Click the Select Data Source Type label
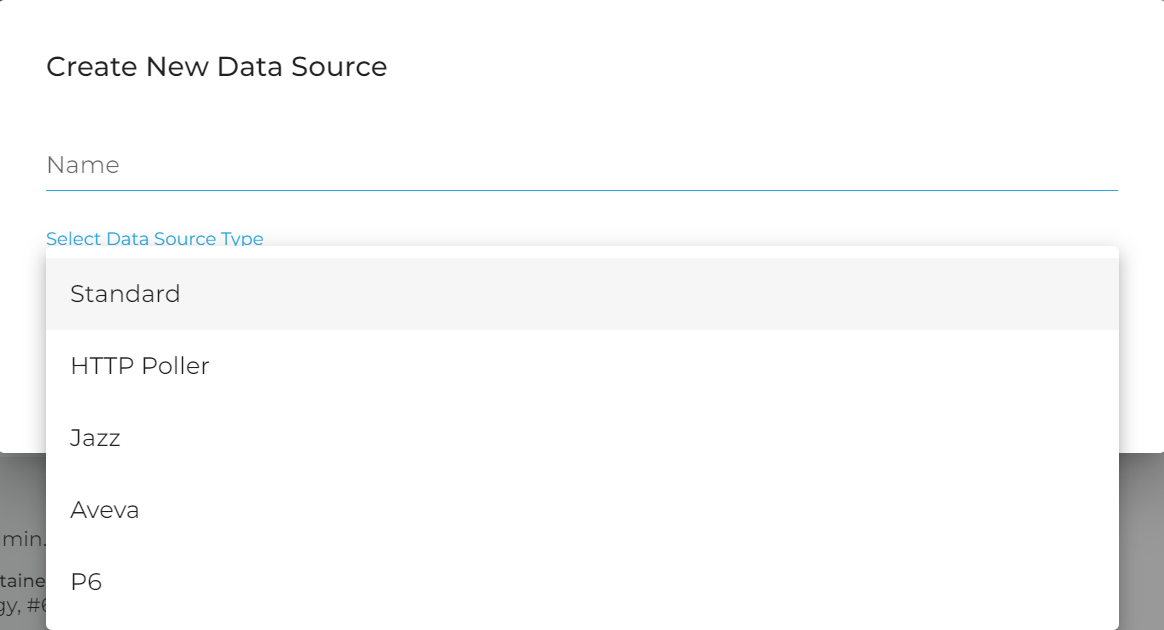The height and width of the screenshot is (630, 1164). [155, 238]
